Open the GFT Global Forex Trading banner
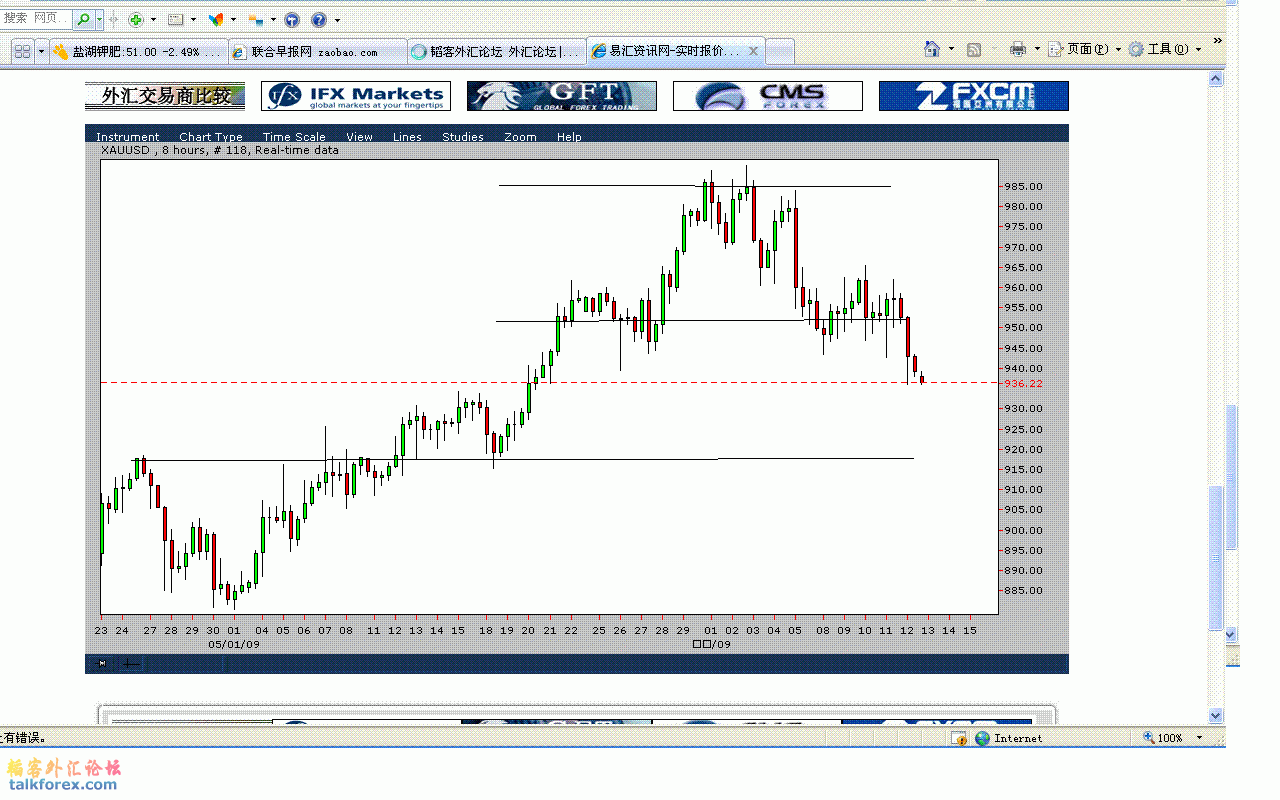The height and width of the screenshot is (800, 1280). click(x=562, y=96)
